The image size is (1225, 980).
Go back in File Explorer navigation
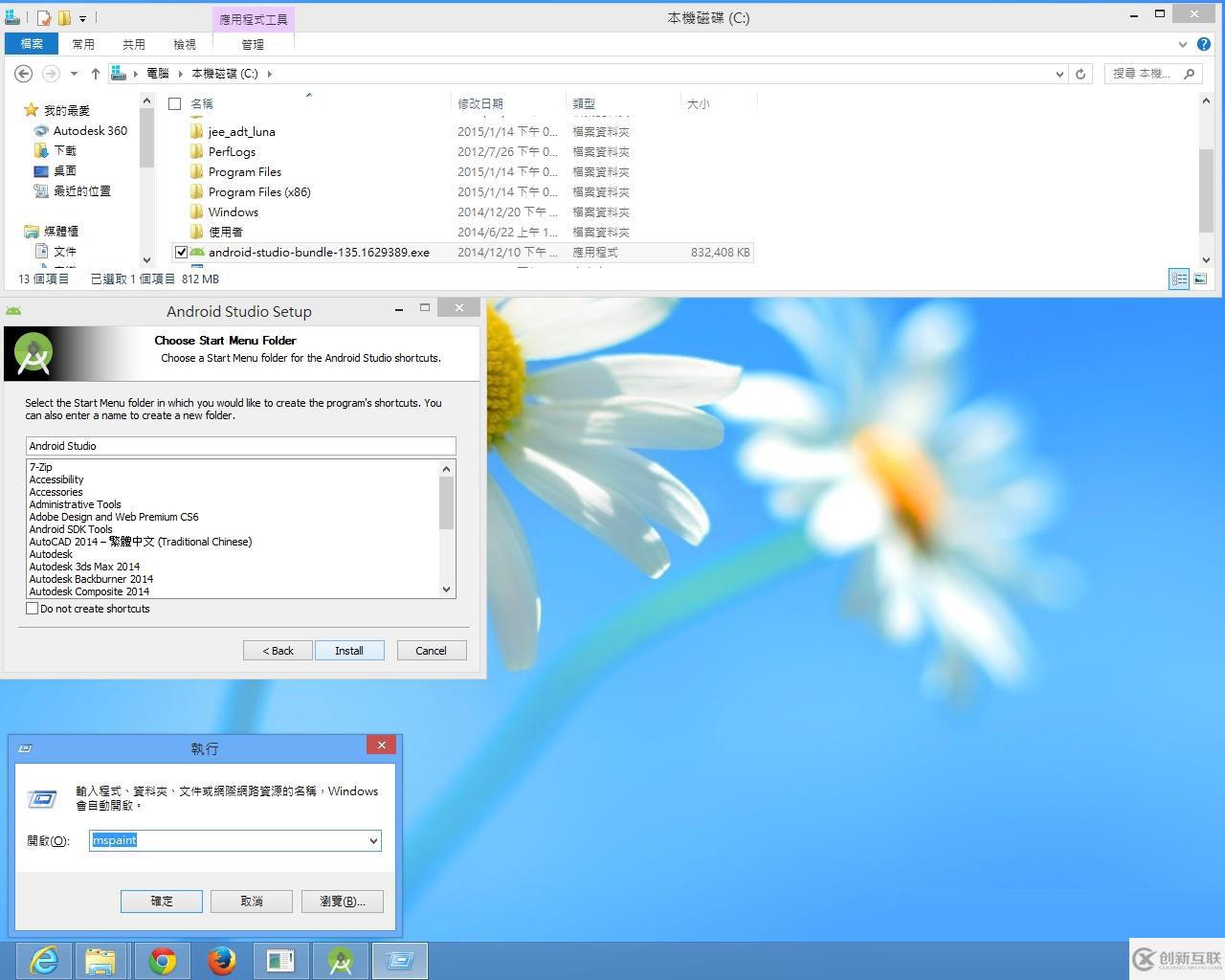[24, 74]
